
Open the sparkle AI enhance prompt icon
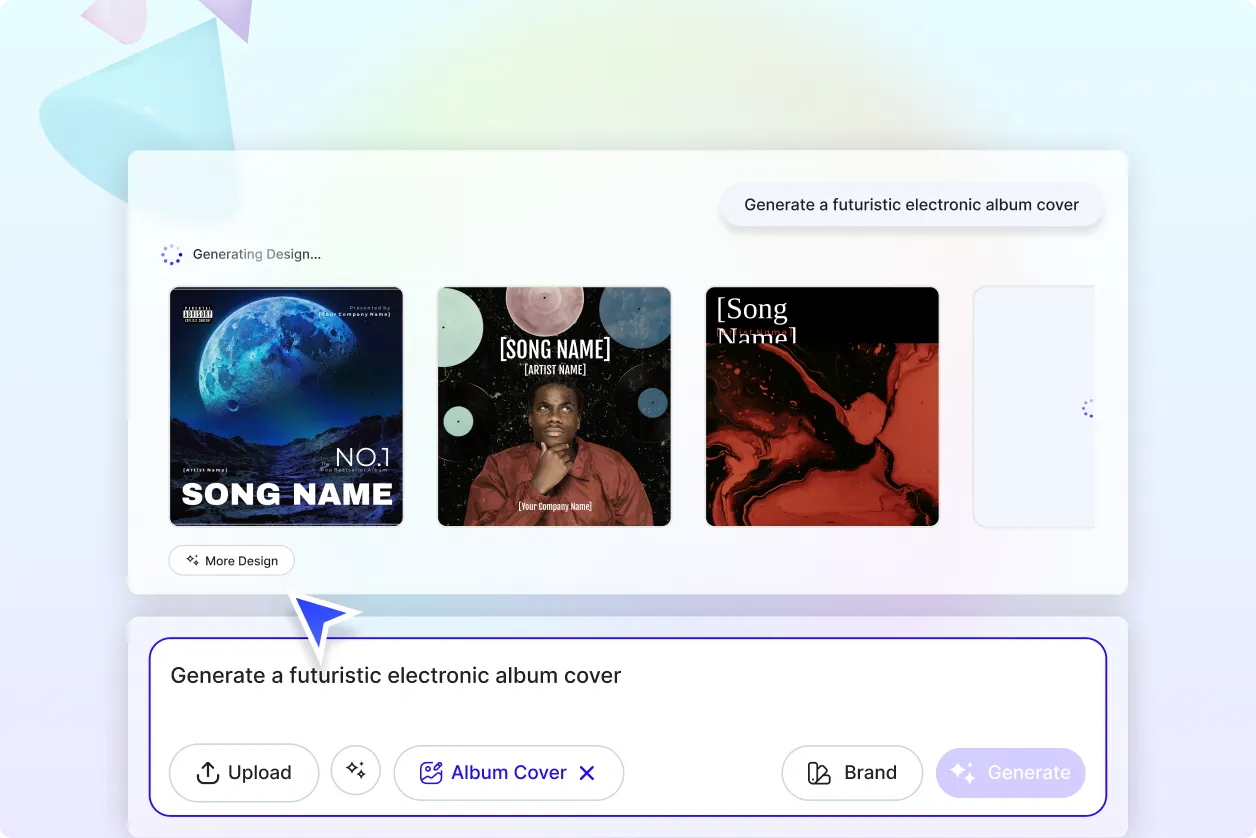(x=356, y=770)
